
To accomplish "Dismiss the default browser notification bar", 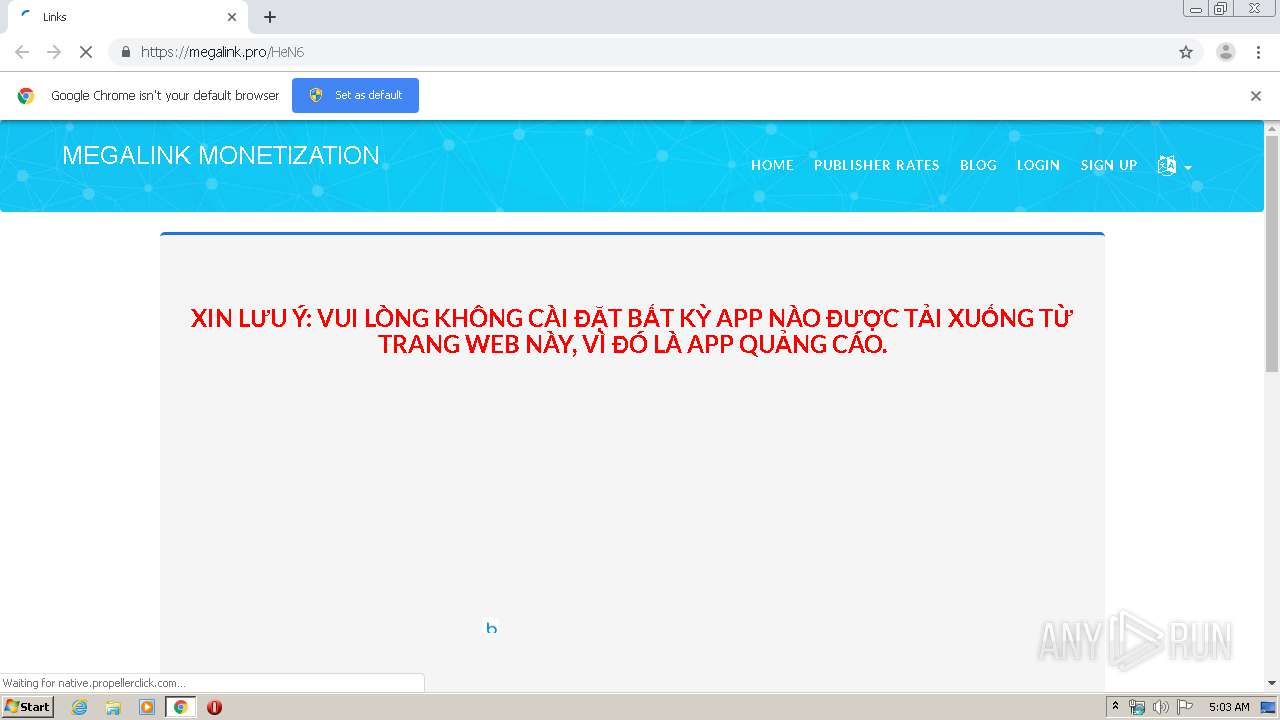I will 1256,96.
